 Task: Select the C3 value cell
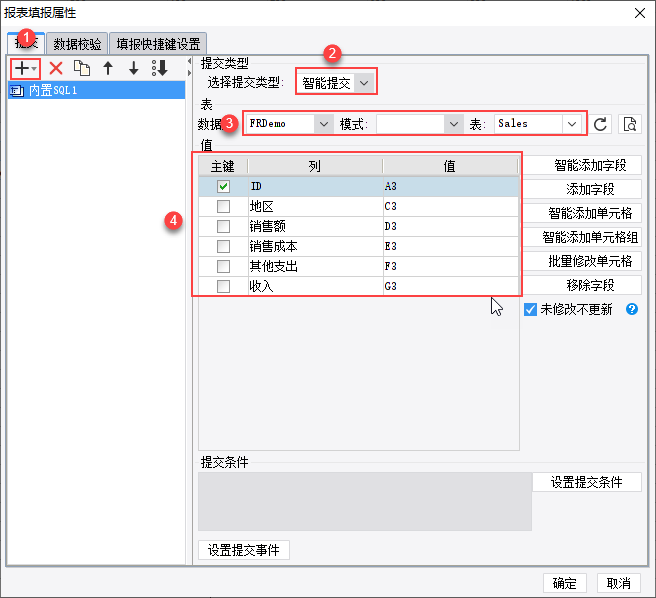click(451, 206)
